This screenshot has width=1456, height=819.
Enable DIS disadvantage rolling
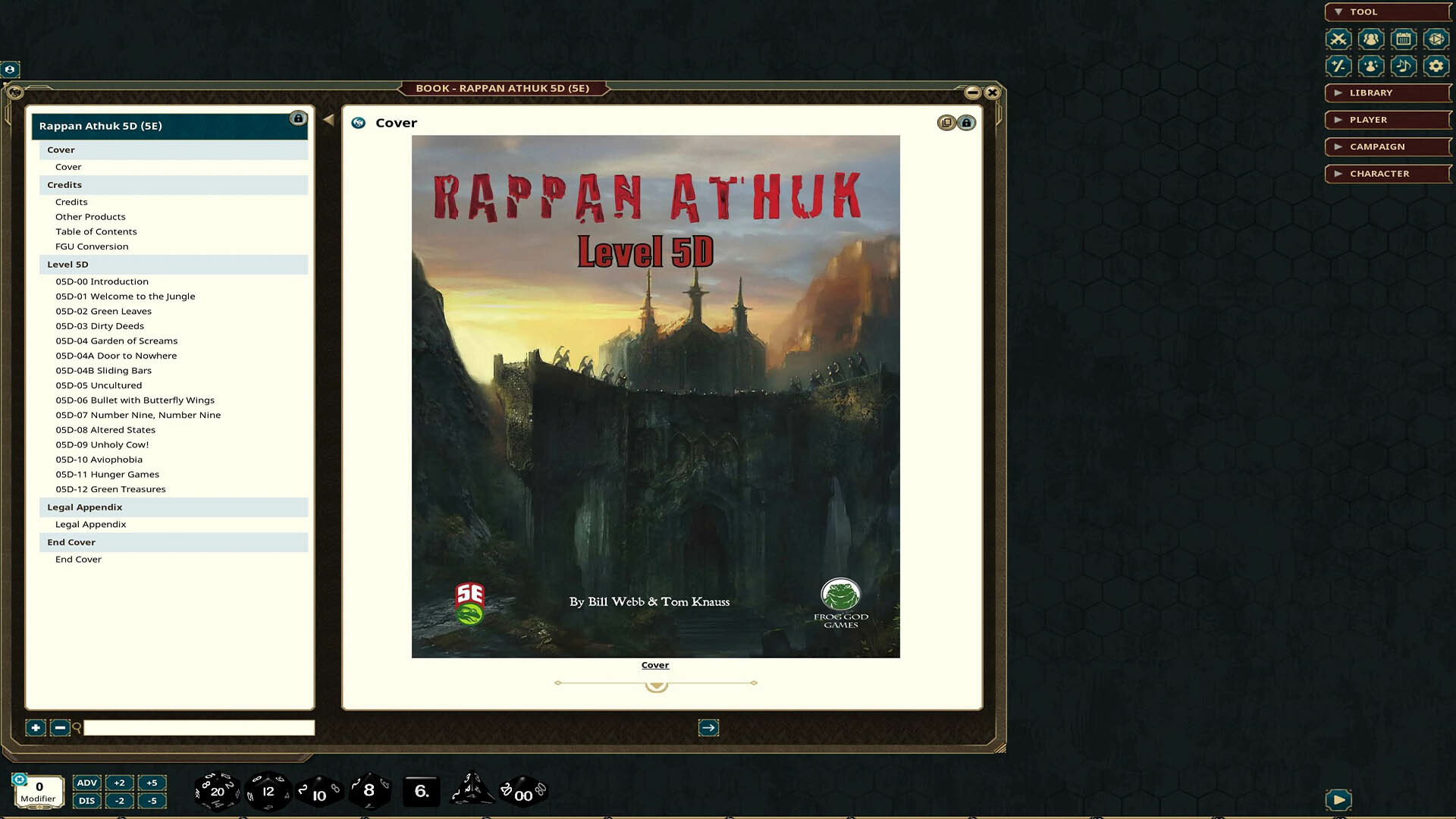pyautogui.click(x=86, y=800)
